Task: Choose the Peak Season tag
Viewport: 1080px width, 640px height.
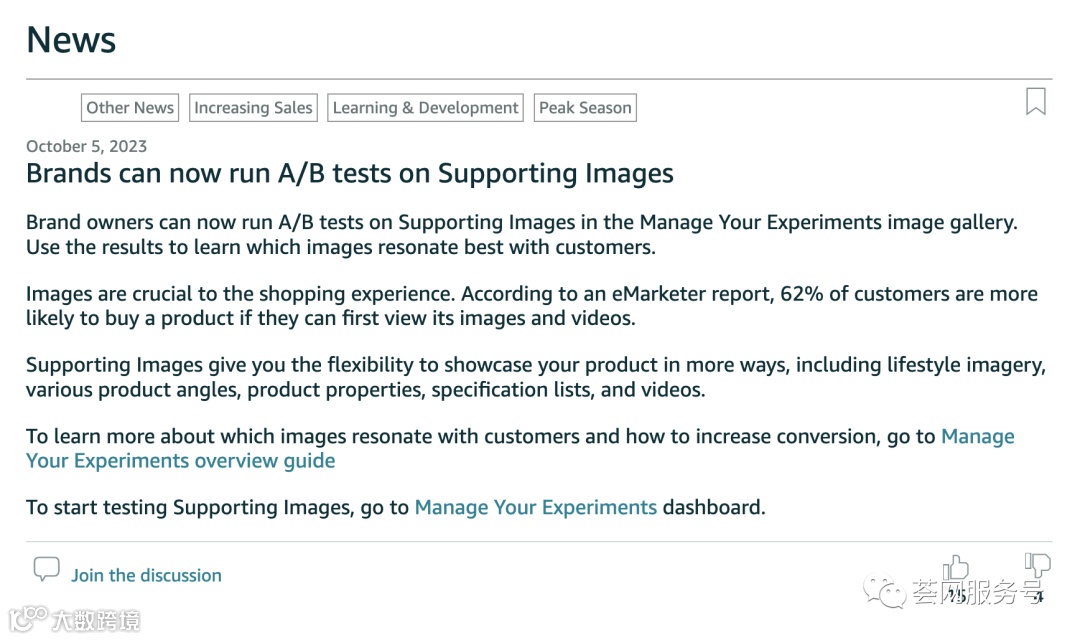Action: click(585, 108)
